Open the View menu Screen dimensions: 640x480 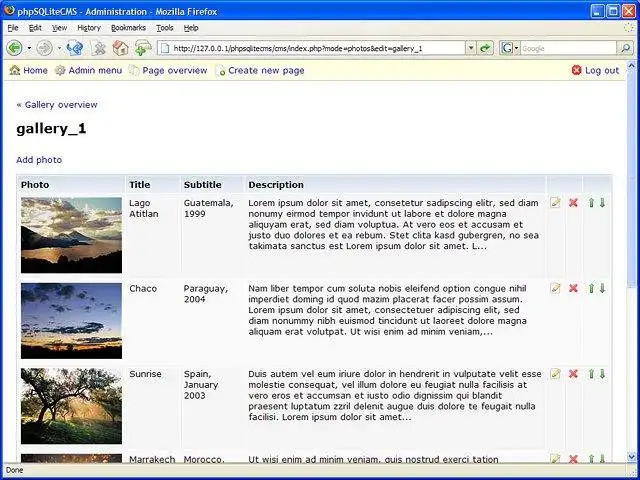[59, 28]
